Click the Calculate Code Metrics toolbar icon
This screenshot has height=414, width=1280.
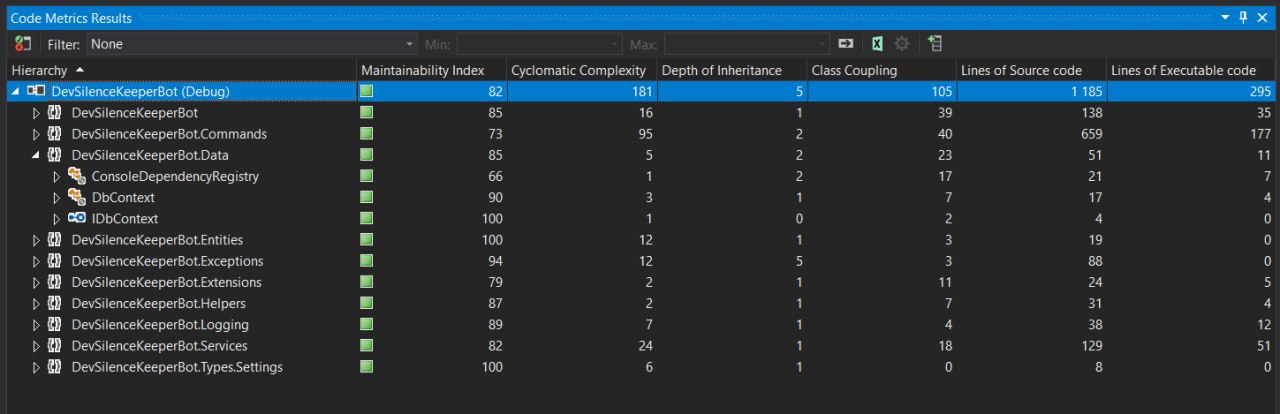click(23, 44)
